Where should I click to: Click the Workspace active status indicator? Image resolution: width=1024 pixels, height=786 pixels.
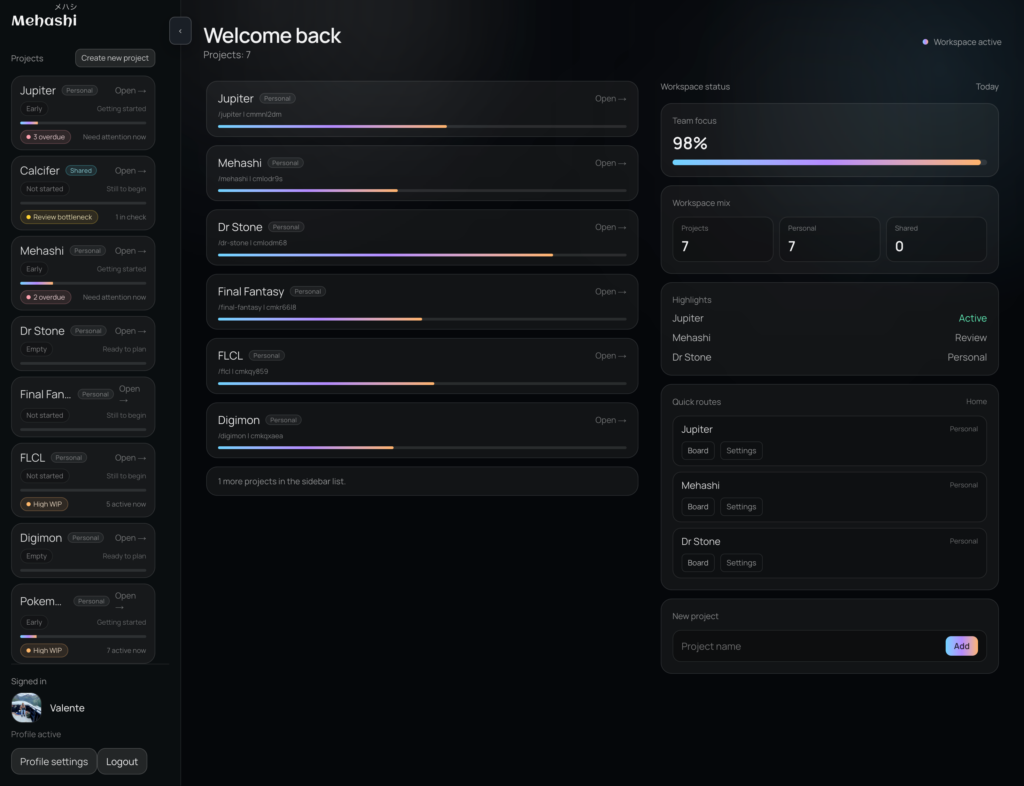[961, 42]
